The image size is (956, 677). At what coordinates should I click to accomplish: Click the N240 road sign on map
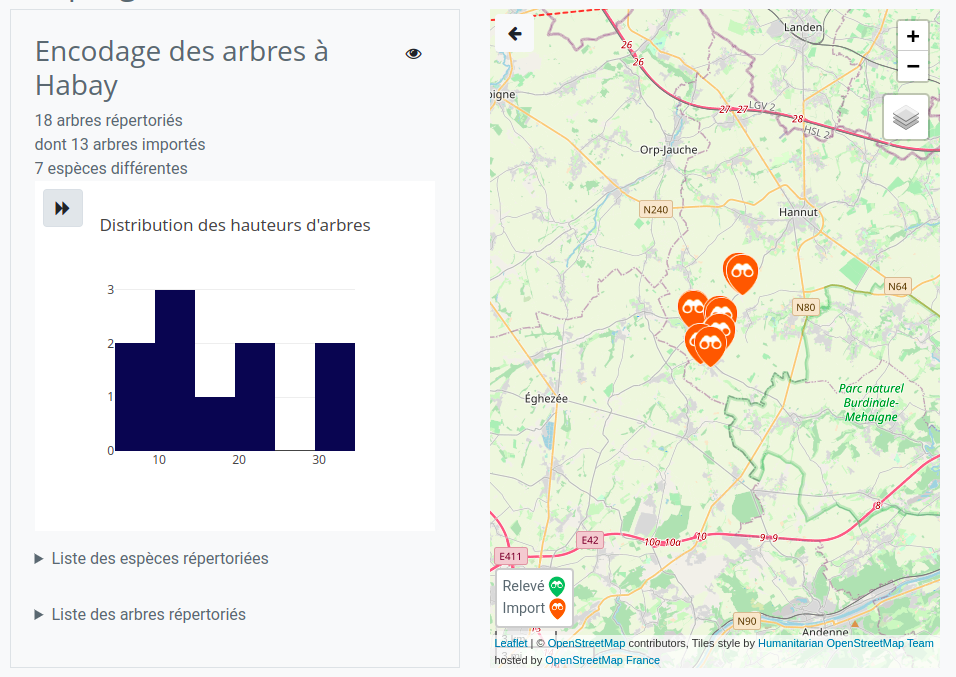click(x=655, y=209)
